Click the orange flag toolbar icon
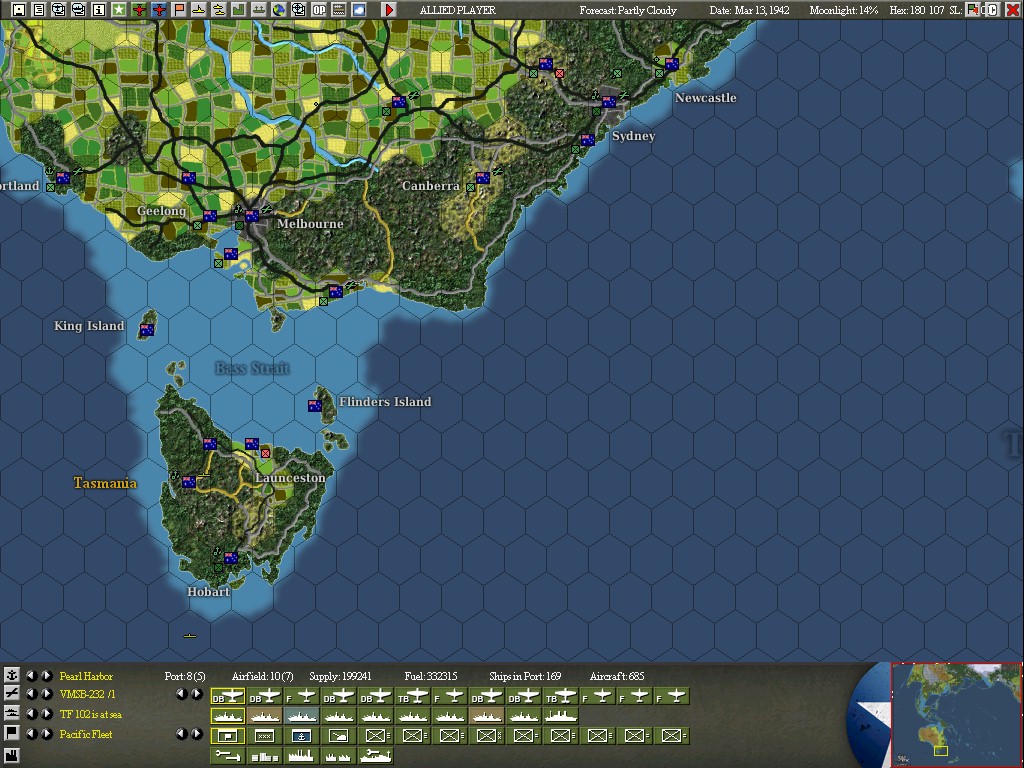 click(178, 10)
